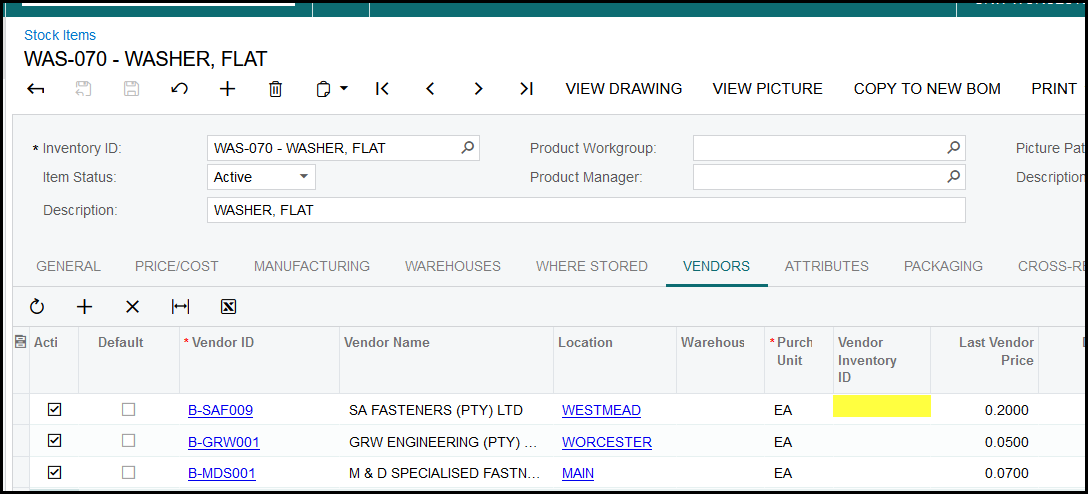
Task: Expand the clipboard dropdown arrow
Action: (x=344, y=89)
